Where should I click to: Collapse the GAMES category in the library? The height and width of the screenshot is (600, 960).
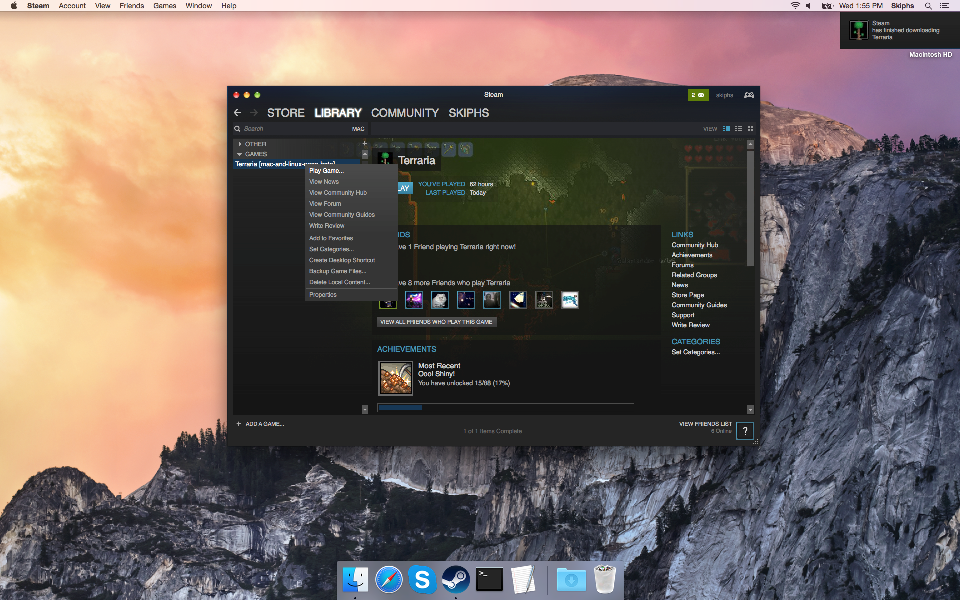click(240, 154)
